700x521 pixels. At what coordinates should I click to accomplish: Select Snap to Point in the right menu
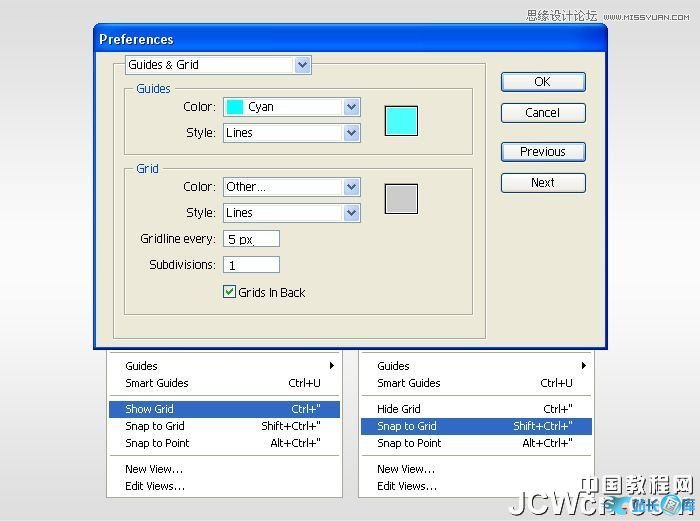pos(476,443)
